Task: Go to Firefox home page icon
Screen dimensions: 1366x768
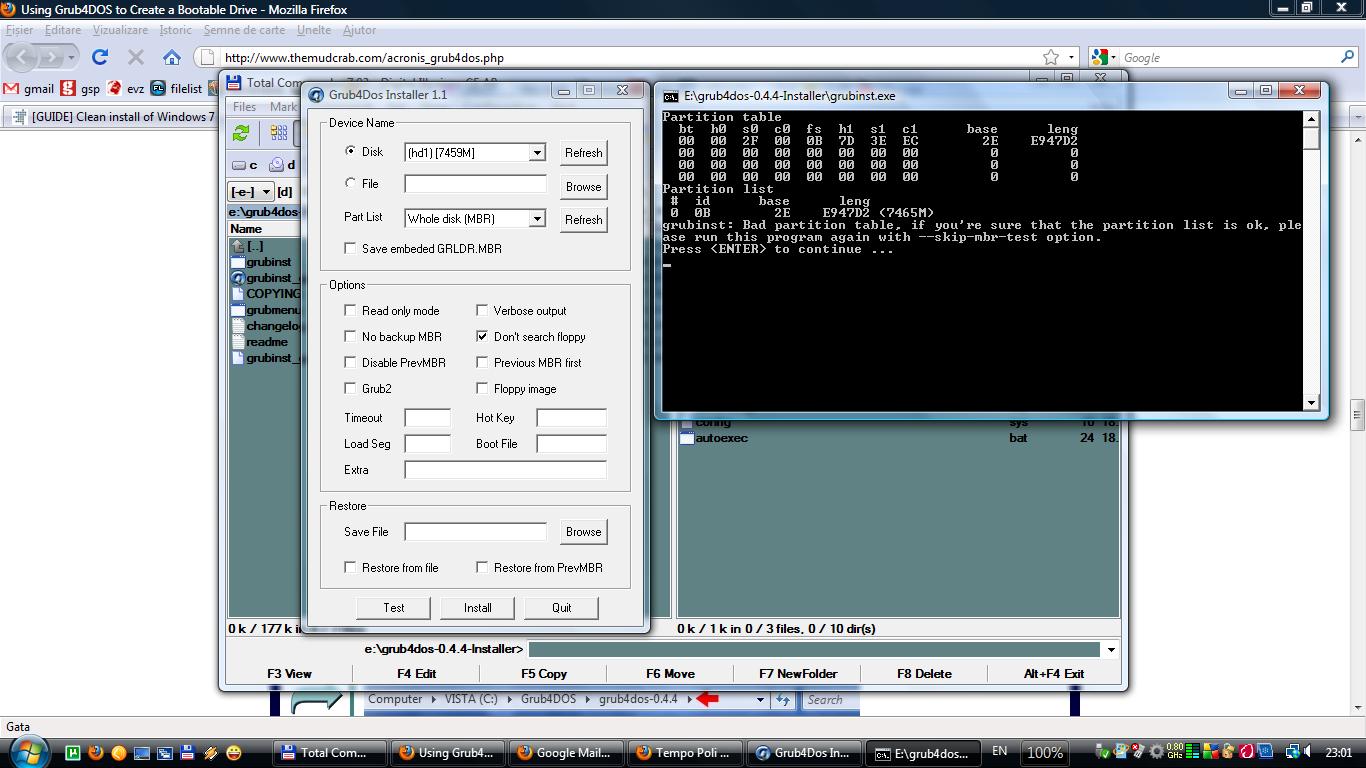Action: coord(172,57)
